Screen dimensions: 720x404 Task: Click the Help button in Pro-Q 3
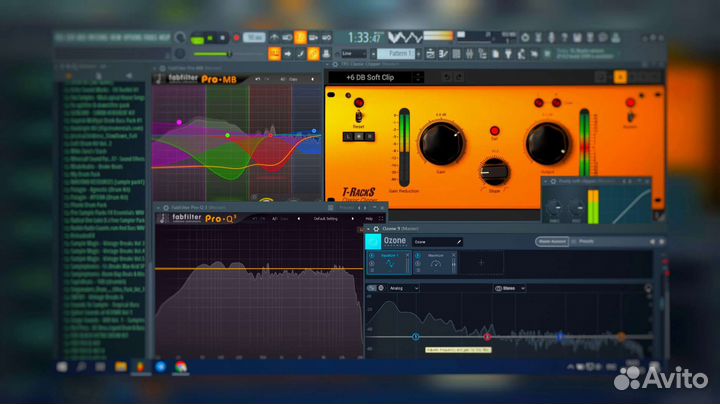pyautogui.click(x=369, y=217)
